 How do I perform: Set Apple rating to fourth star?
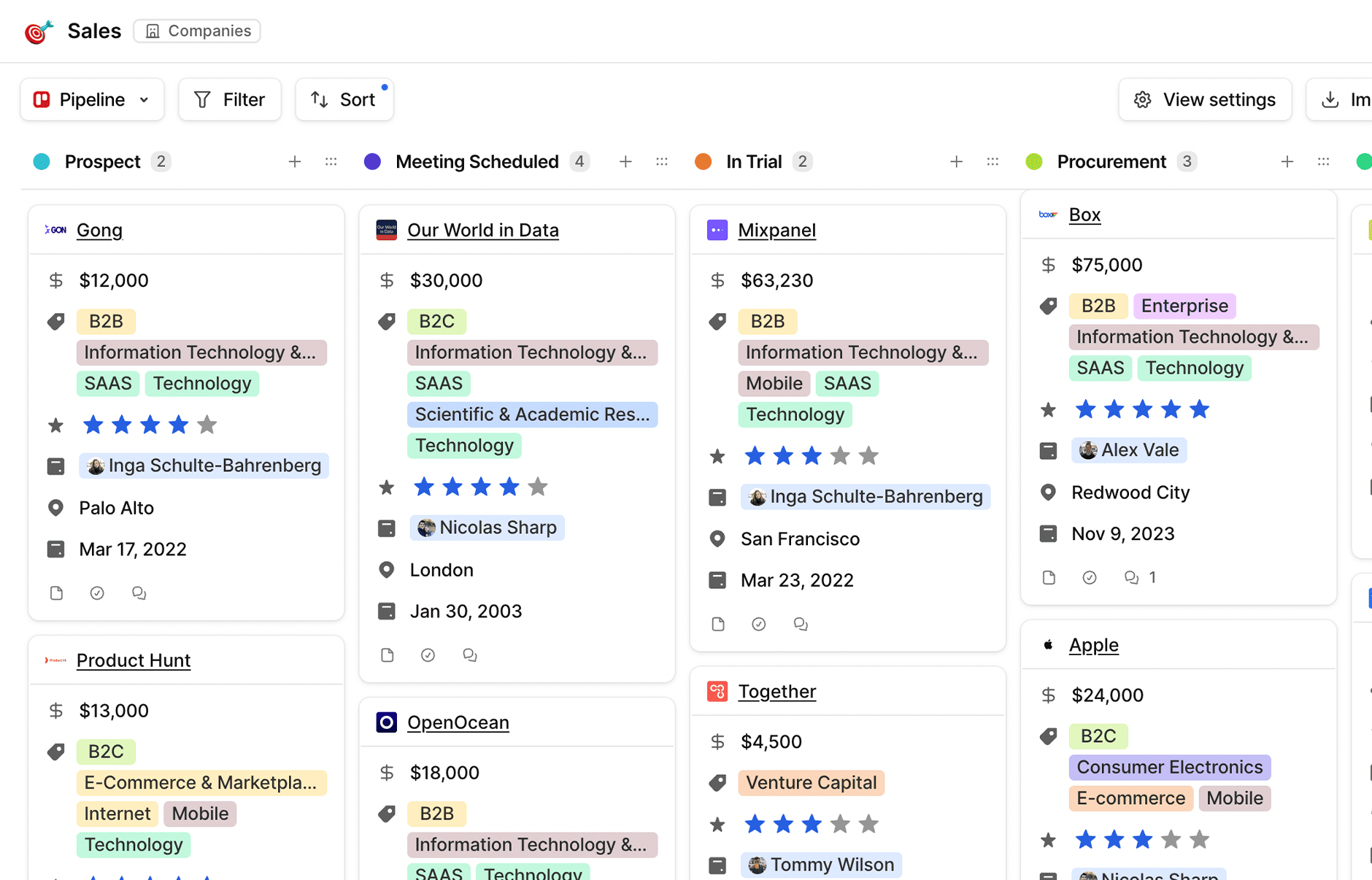1171,840
